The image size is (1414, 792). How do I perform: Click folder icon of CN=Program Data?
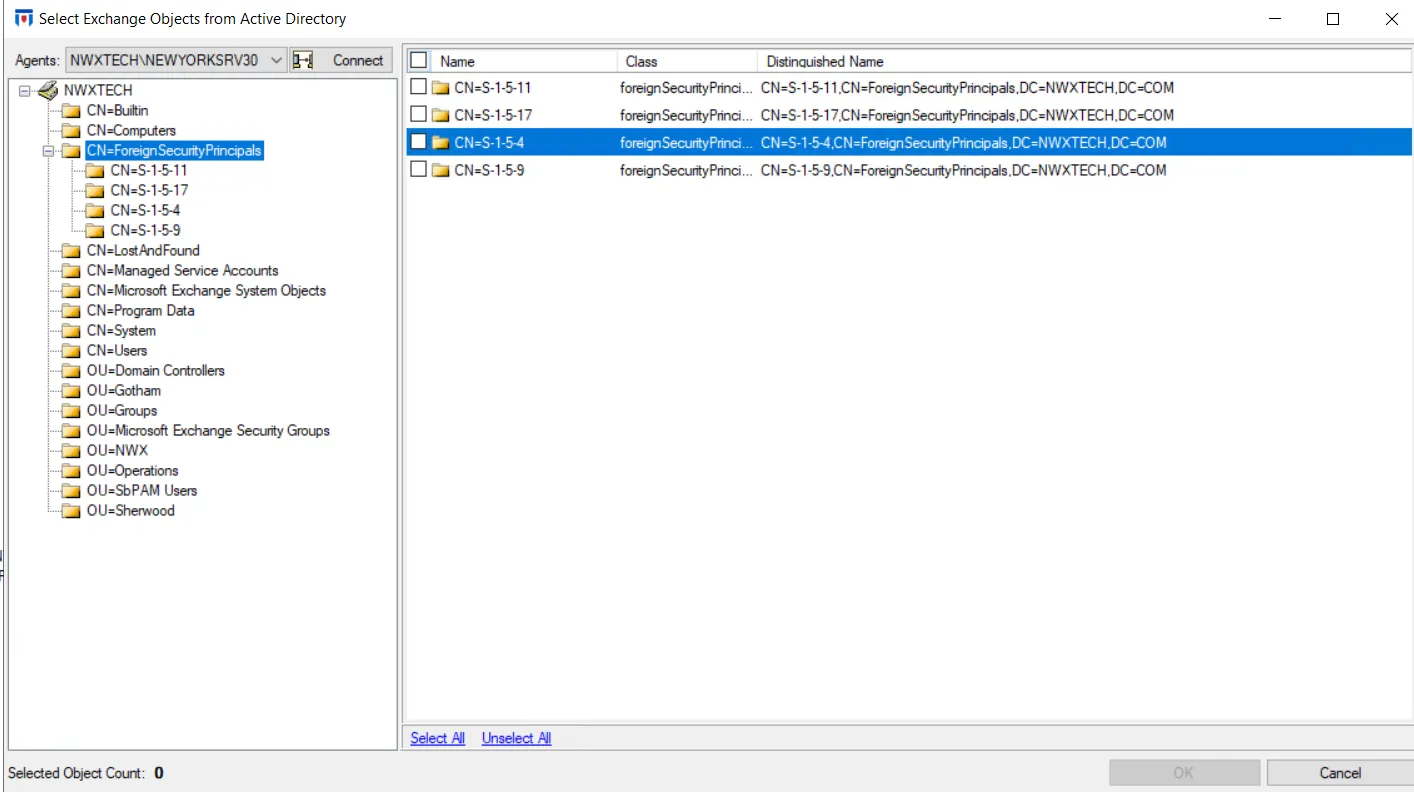pos(70,311)
